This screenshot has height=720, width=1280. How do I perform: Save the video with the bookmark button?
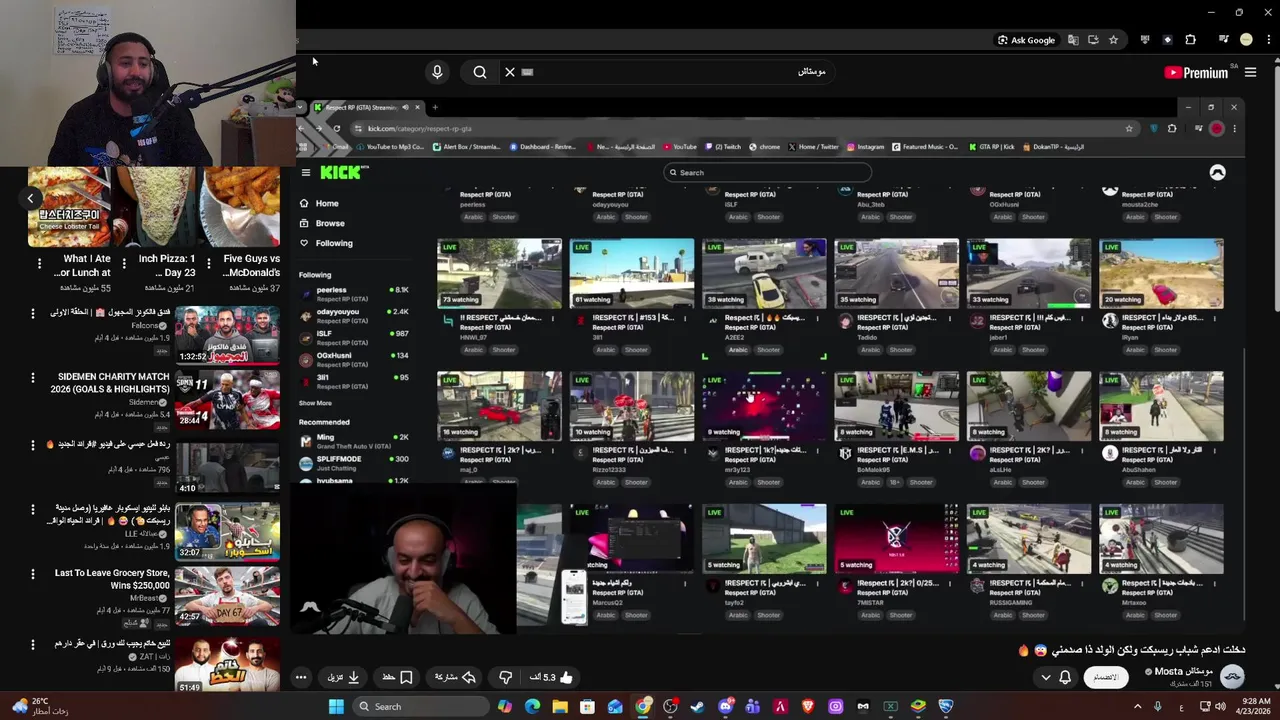[397, 677]
